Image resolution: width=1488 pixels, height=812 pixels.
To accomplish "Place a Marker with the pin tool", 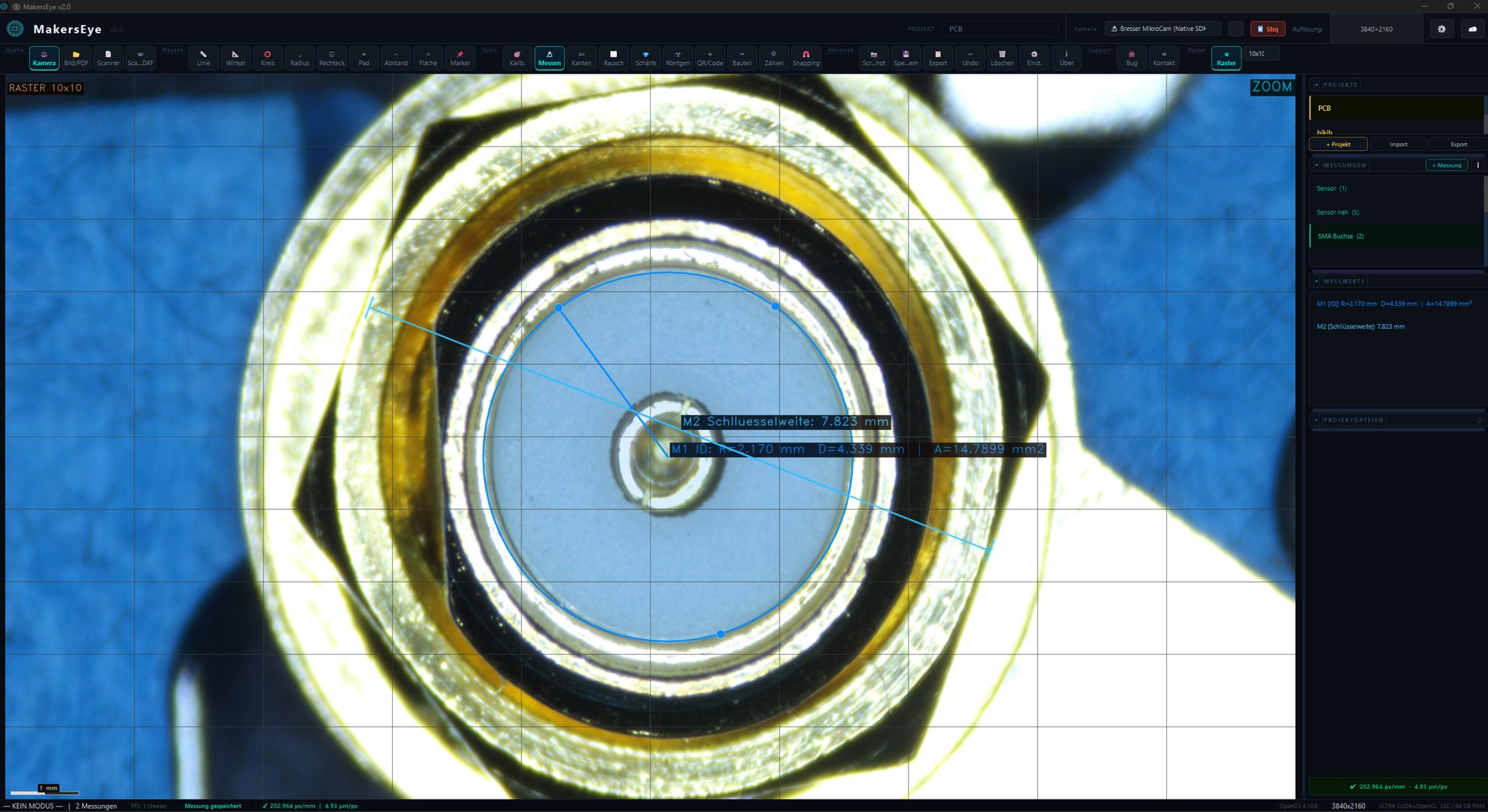I will [460, 58].
